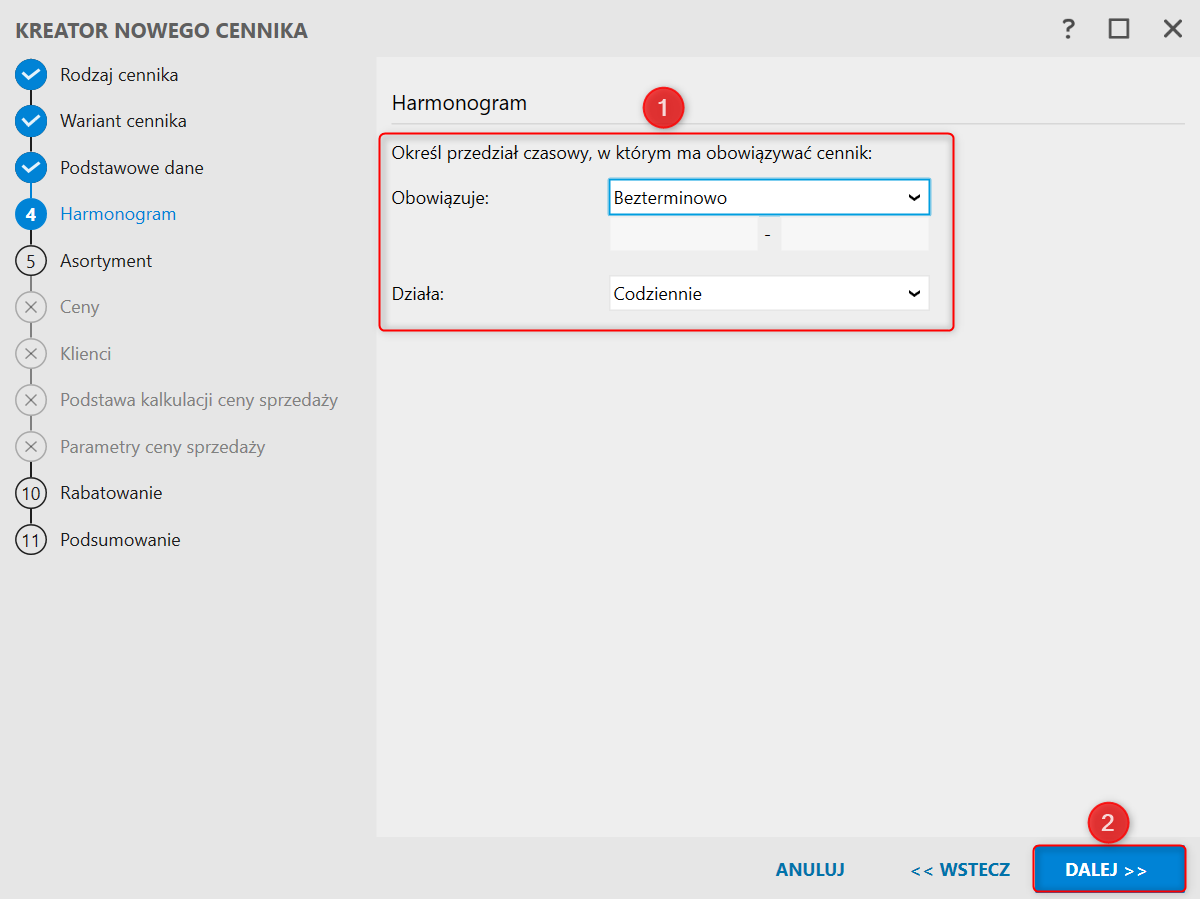Click the Harmonogram section heading

459,103
